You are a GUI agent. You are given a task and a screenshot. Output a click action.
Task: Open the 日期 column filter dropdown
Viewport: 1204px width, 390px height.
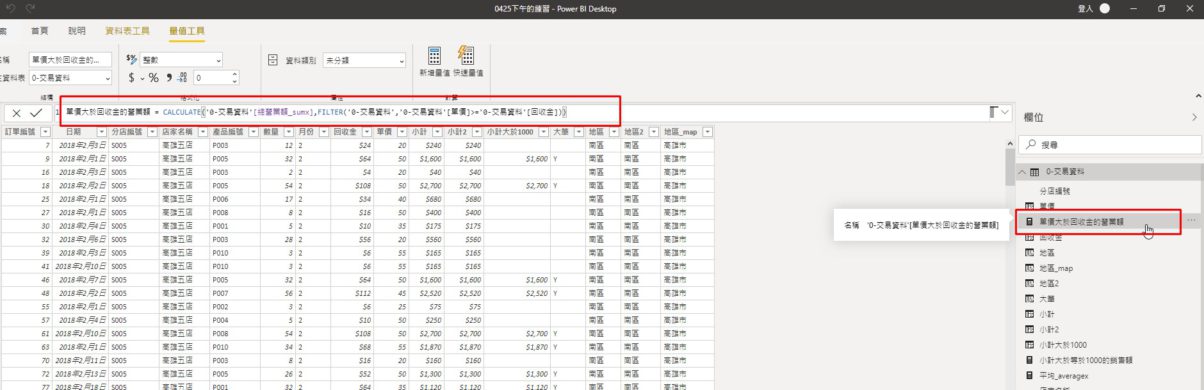pos(102,132)
